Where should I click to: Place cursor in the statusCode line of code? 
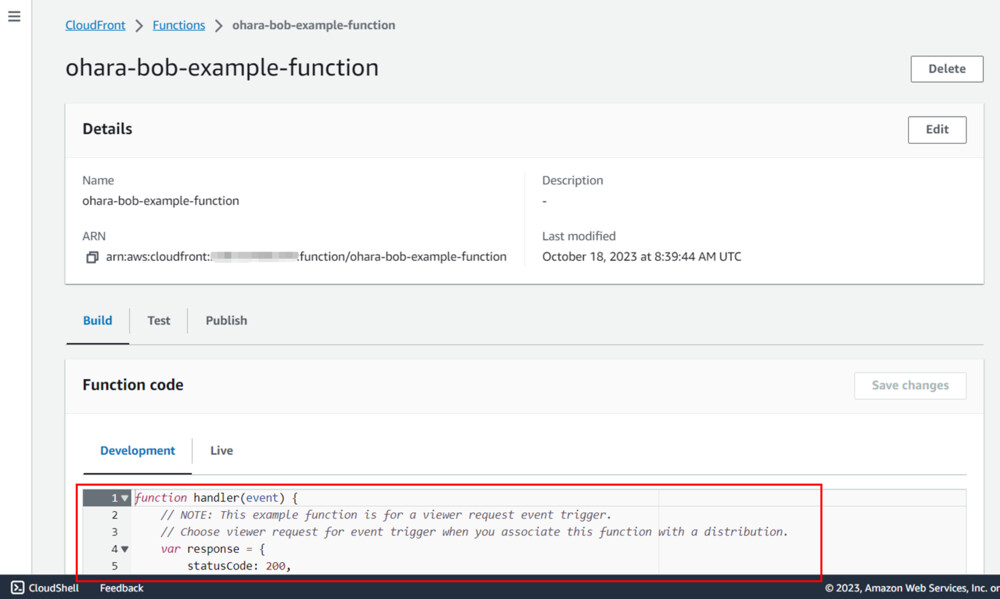(x=238, y=566)
